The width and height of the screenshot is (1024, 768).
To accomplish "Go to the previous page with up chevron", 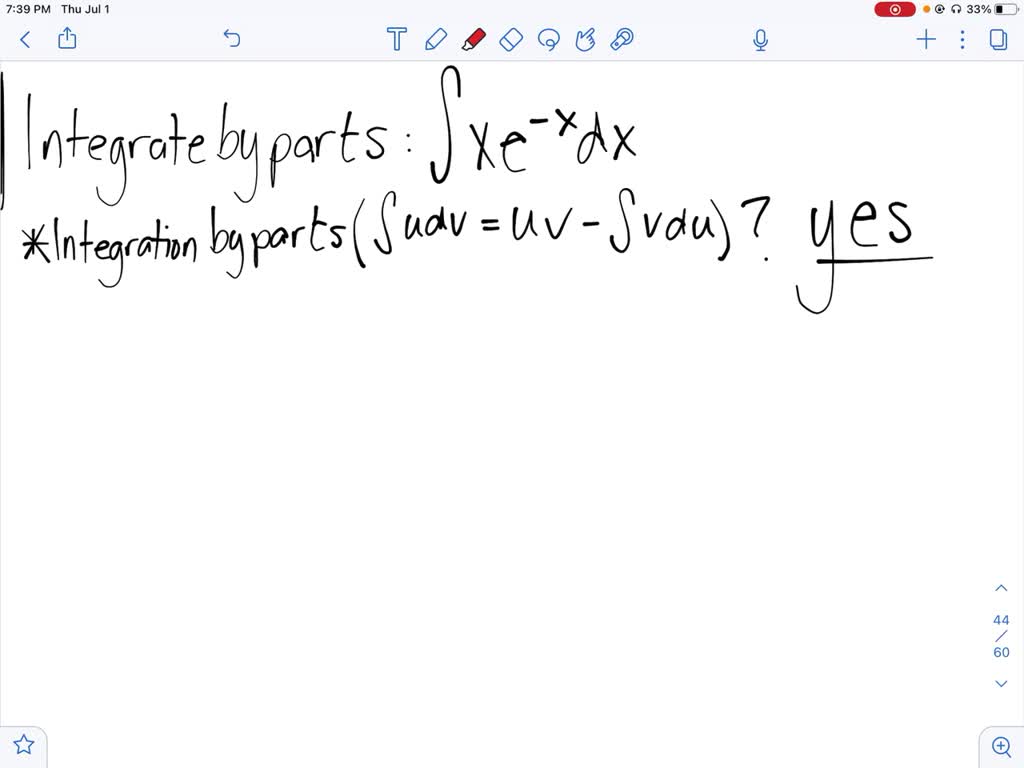I will point(1001,587).
